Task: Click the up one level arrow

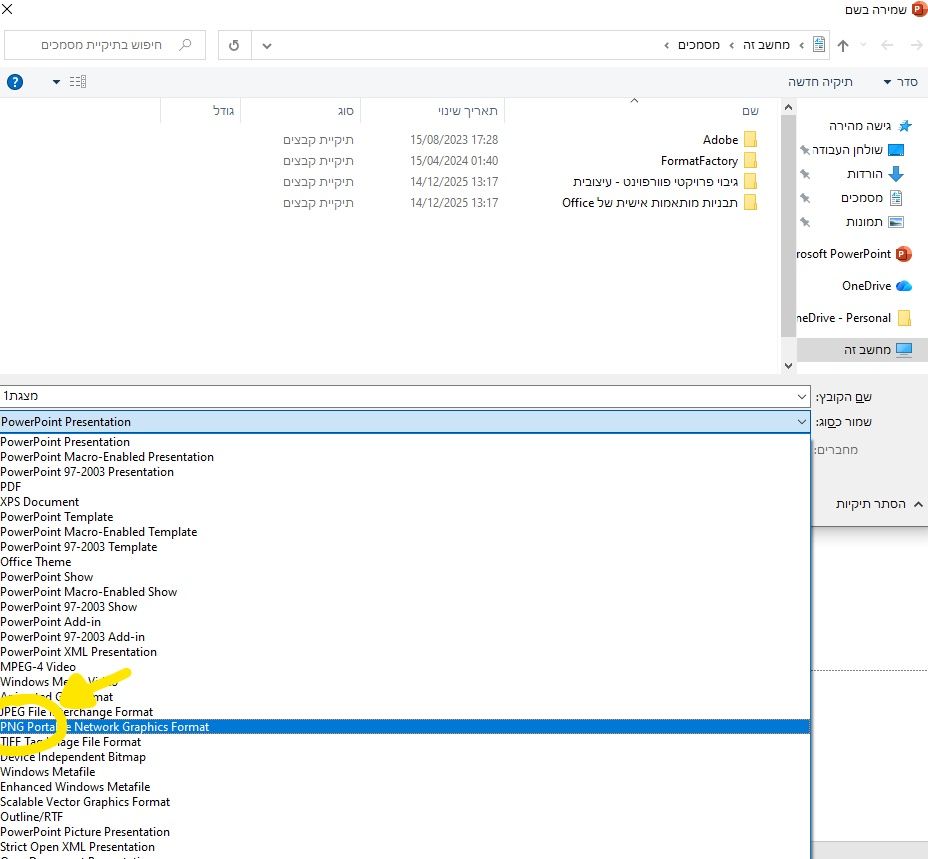Action: coord(843,45)
